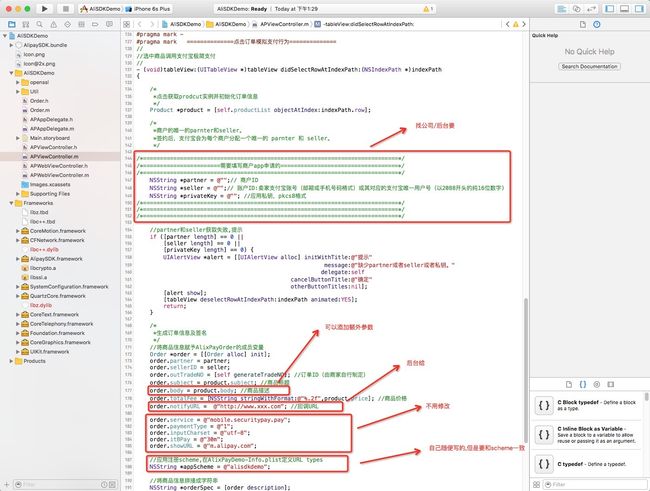This screenshot has height=491, width=650.
Task: Expand the Products group
Action: [x=11, y=361]
